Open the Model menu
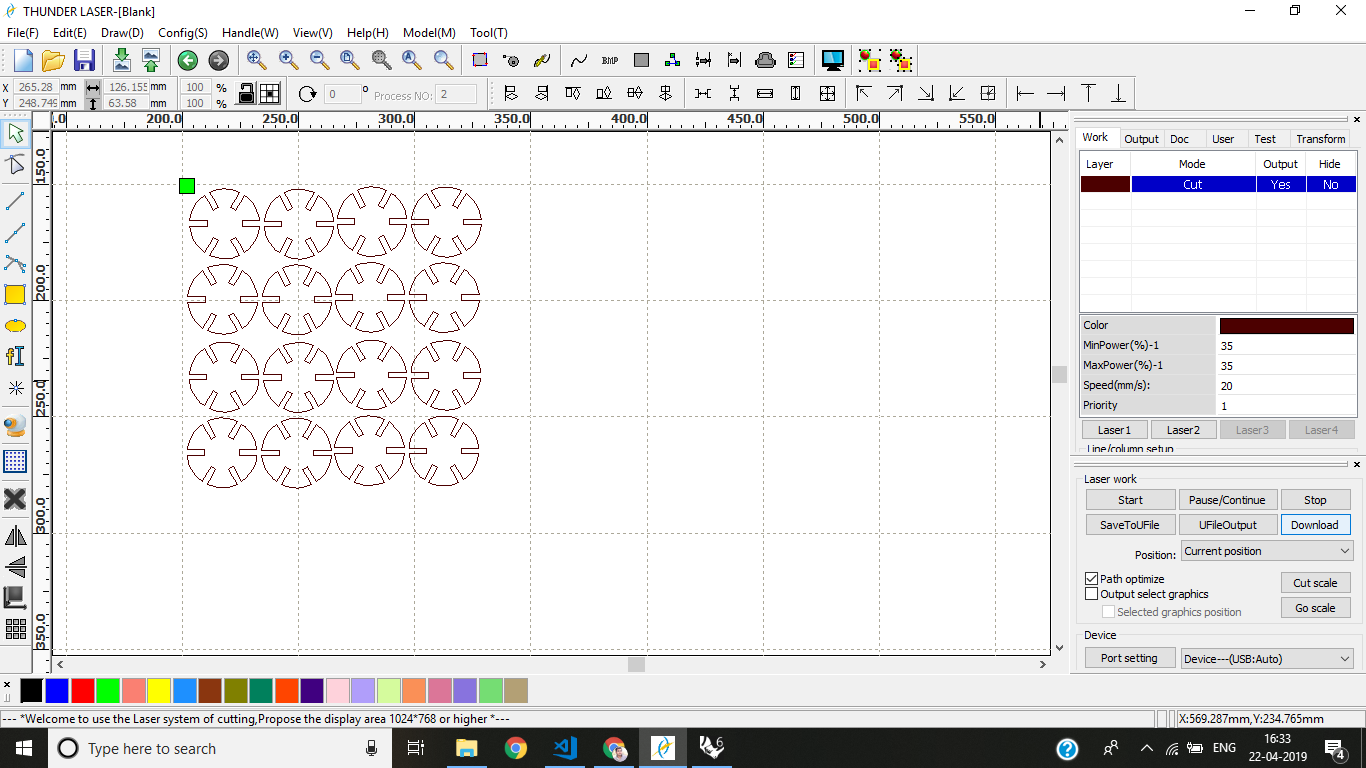The image size is (1366, 768). coord(429,33)
